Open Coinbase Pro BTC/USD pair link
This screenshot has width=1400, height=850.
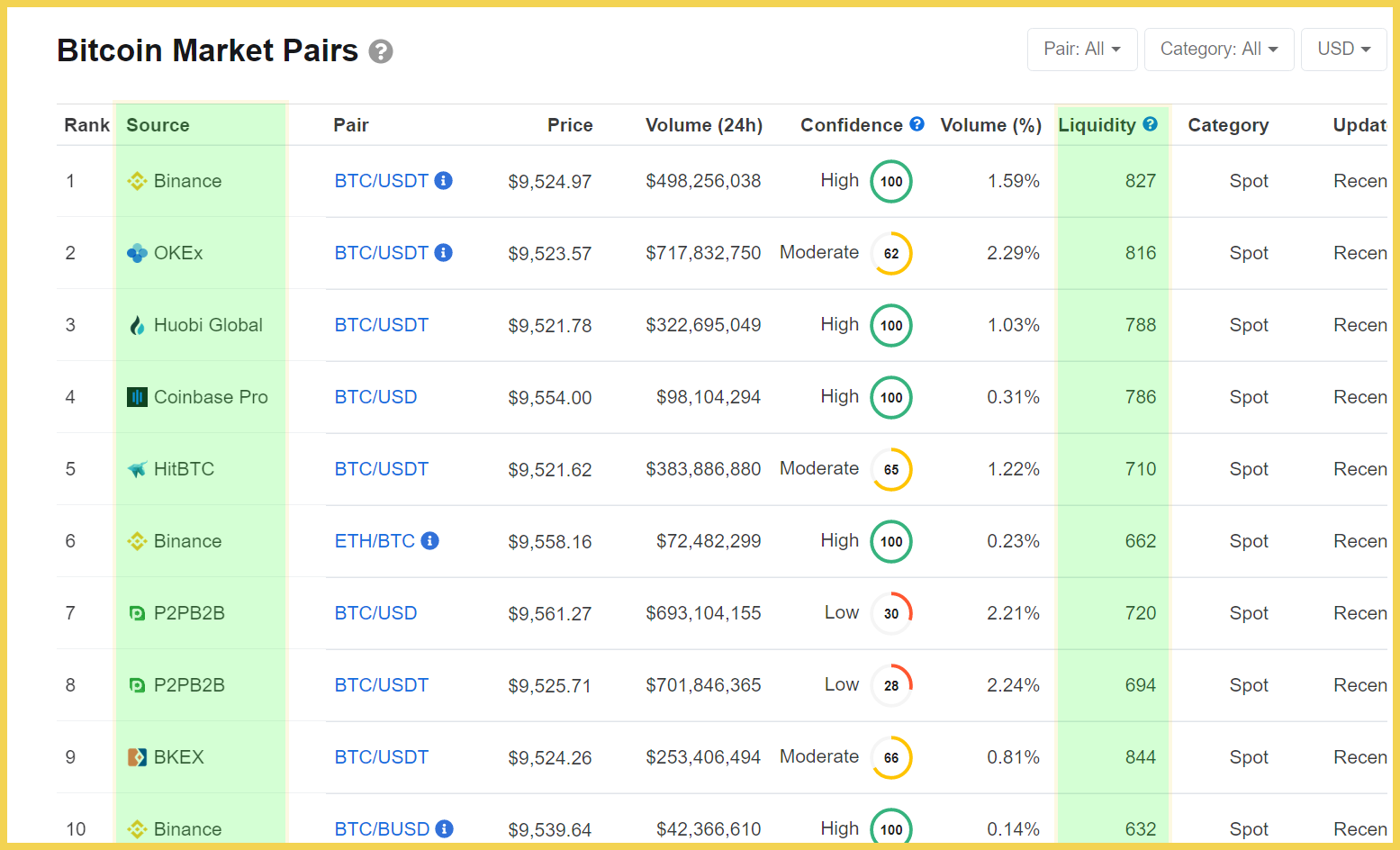coord(375,397)
